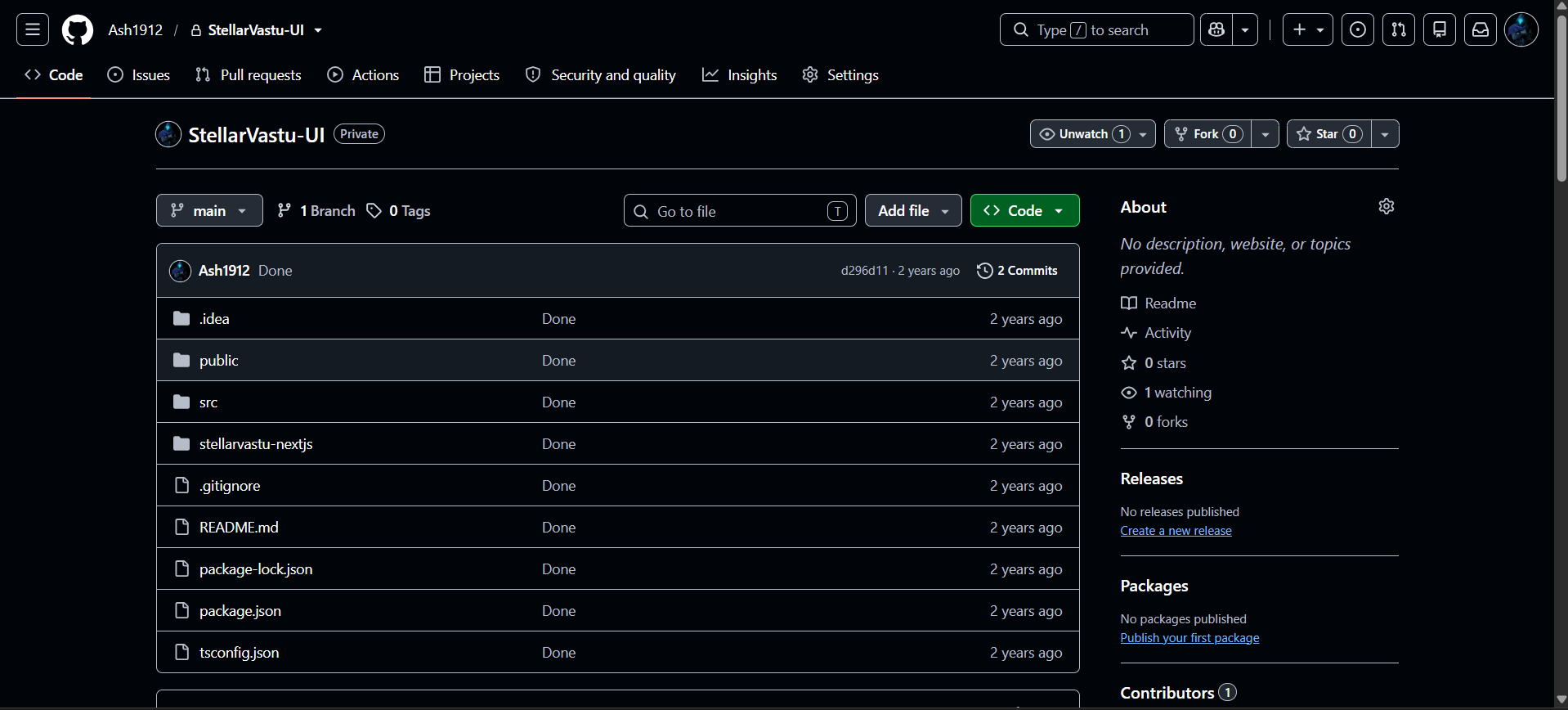Click Publish your first package

(x=1190, y=638)
